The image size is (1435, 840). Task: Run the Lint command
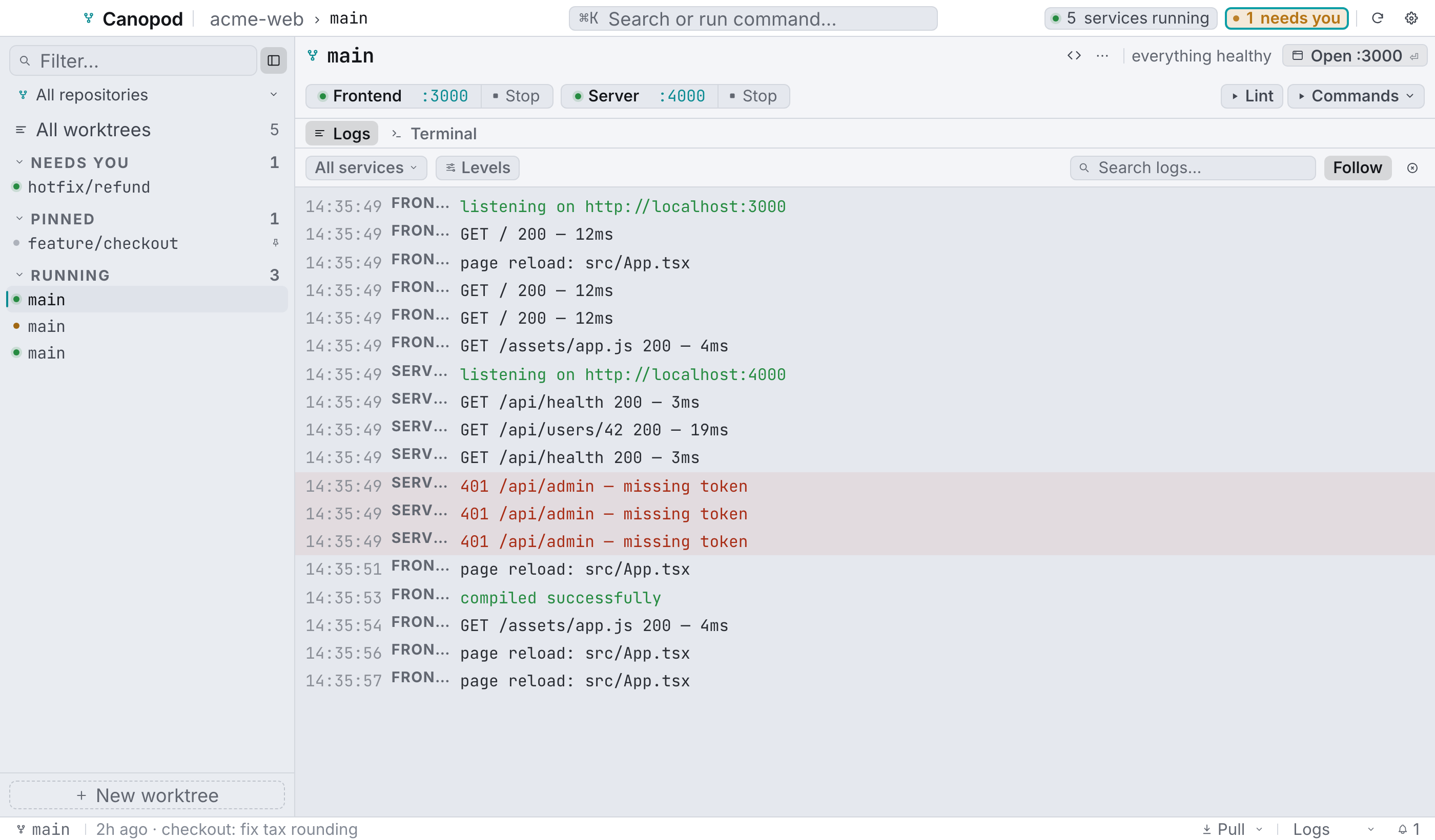1252,96
